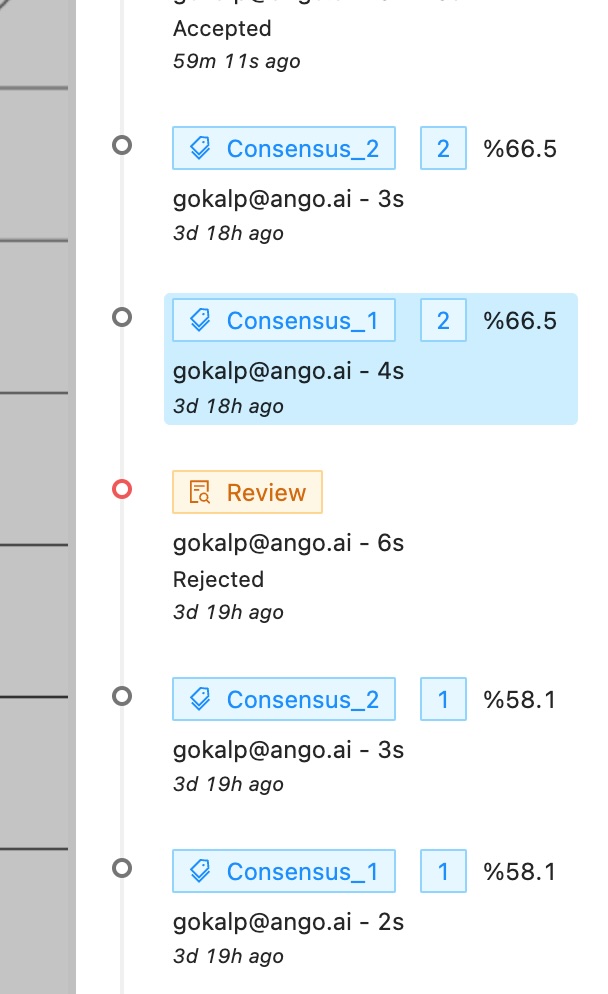Click the "59m 11s ago" timestamp
Image resolution: width=608 pixels, height=994 pixels.
point(237,61)
